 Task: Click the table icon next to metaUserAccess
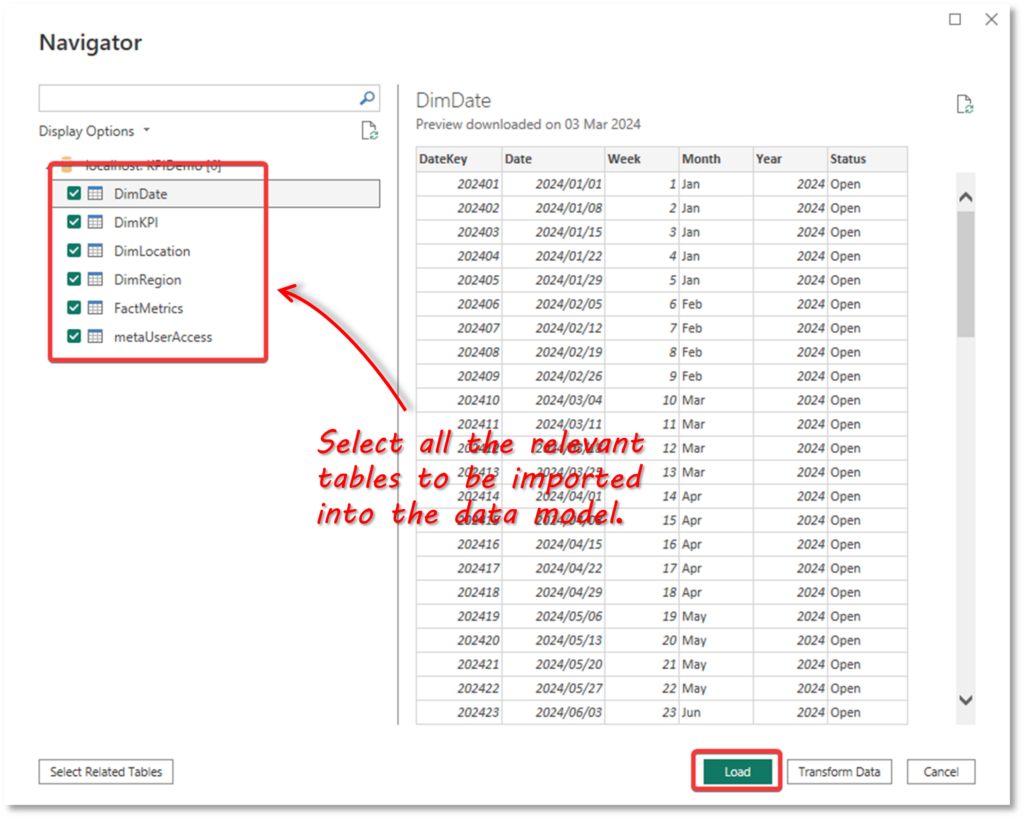(x=94, y=336)
